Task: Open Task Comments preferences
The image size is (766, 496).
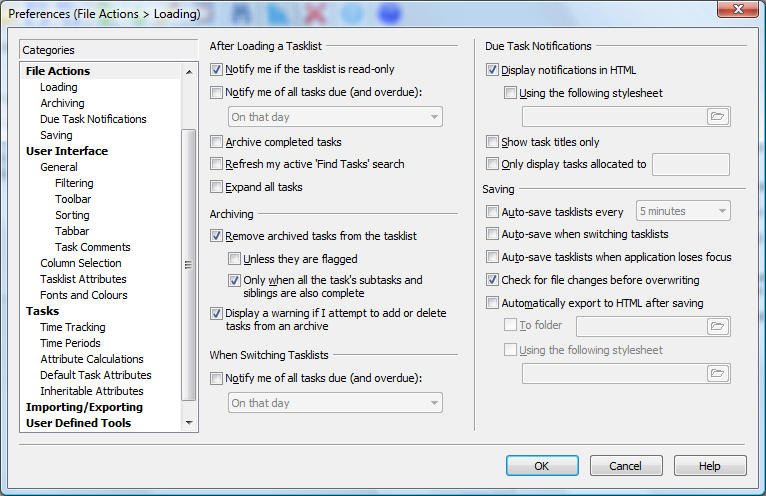Action: pos(93,247)
